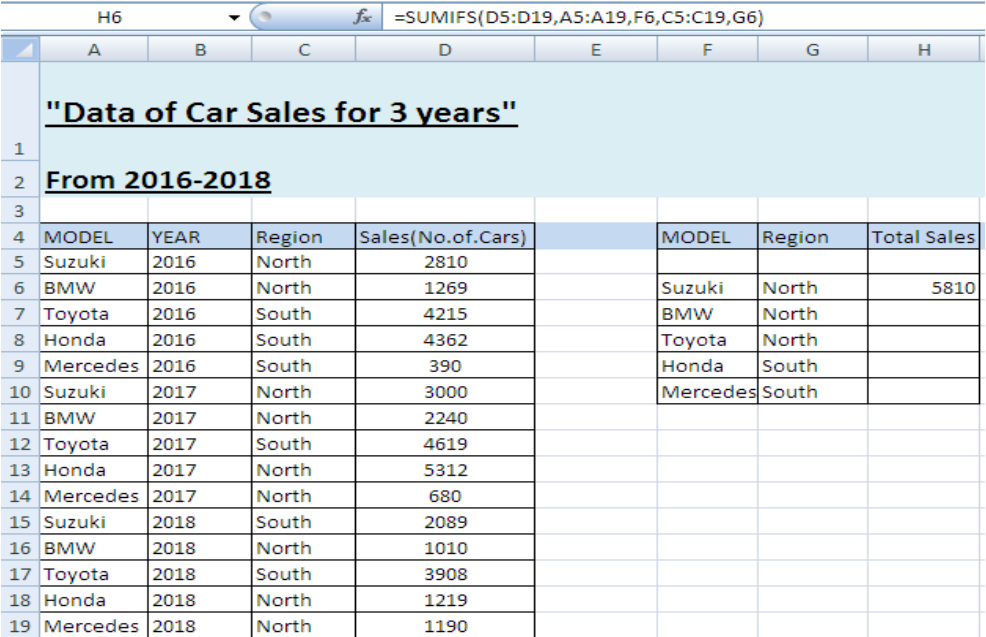Click the sales value 4619
The height and width of the screenshot is (637, 986).
coord(445,445)
